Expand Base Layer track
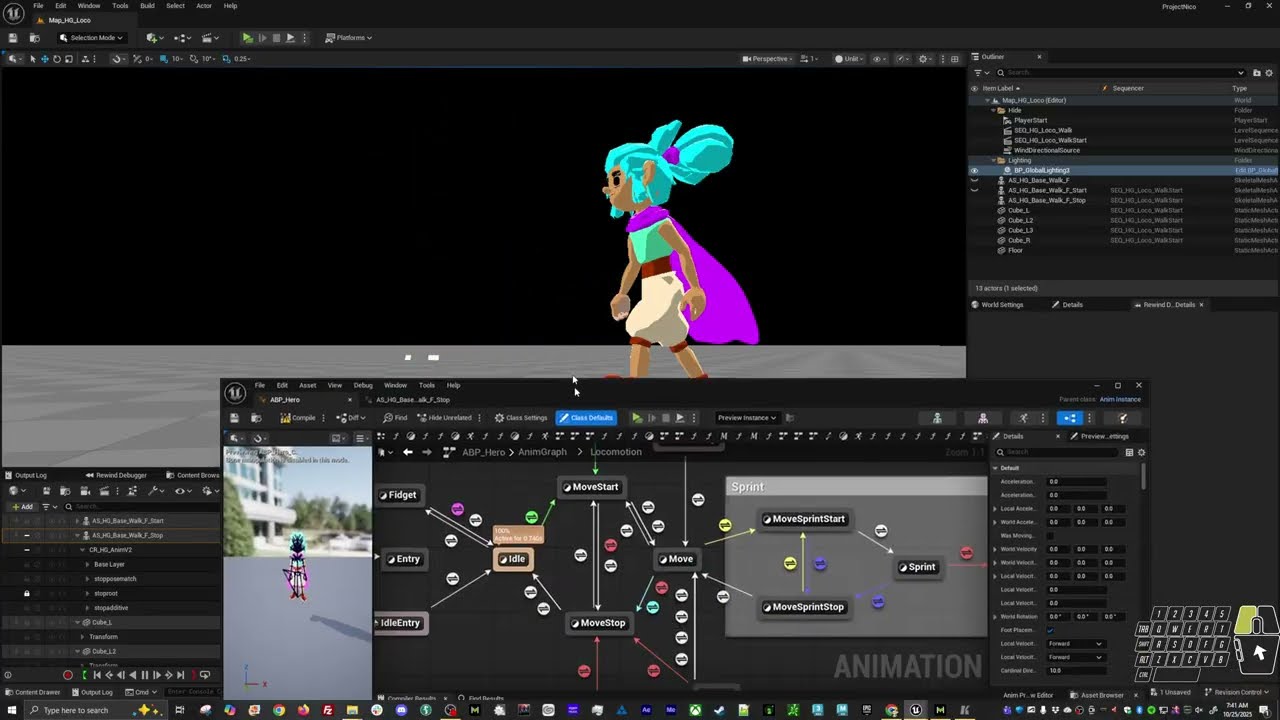The image size is (1280, 720). coord(87,564)
